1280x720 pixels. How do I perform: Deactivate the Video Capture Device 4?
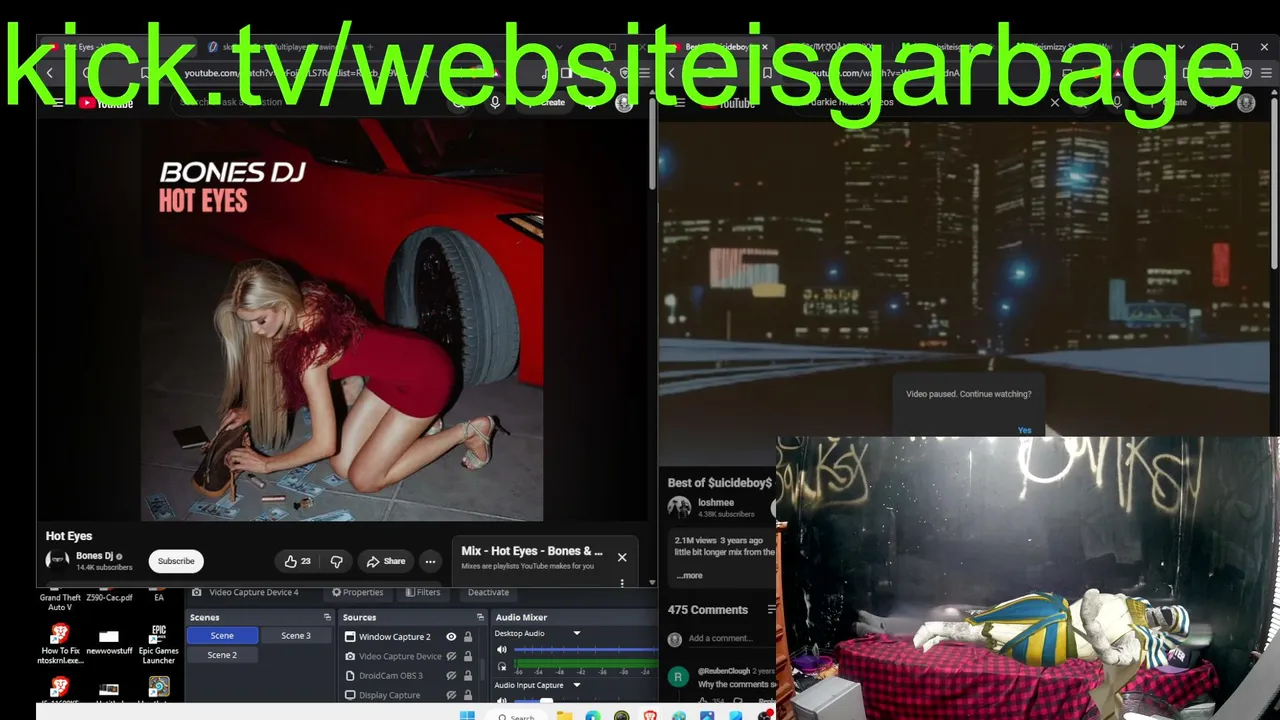point(488,592)
